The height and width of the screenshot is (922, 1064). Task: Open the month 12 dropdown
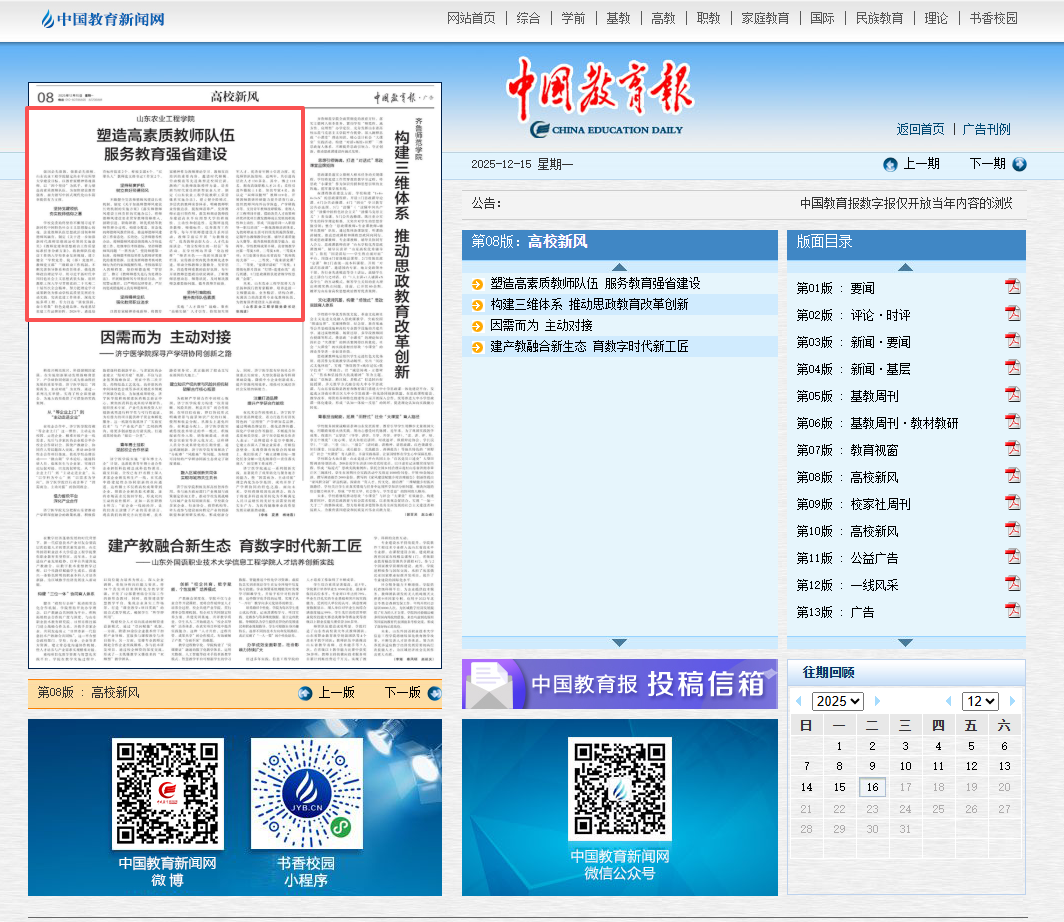tap(979, 701)
